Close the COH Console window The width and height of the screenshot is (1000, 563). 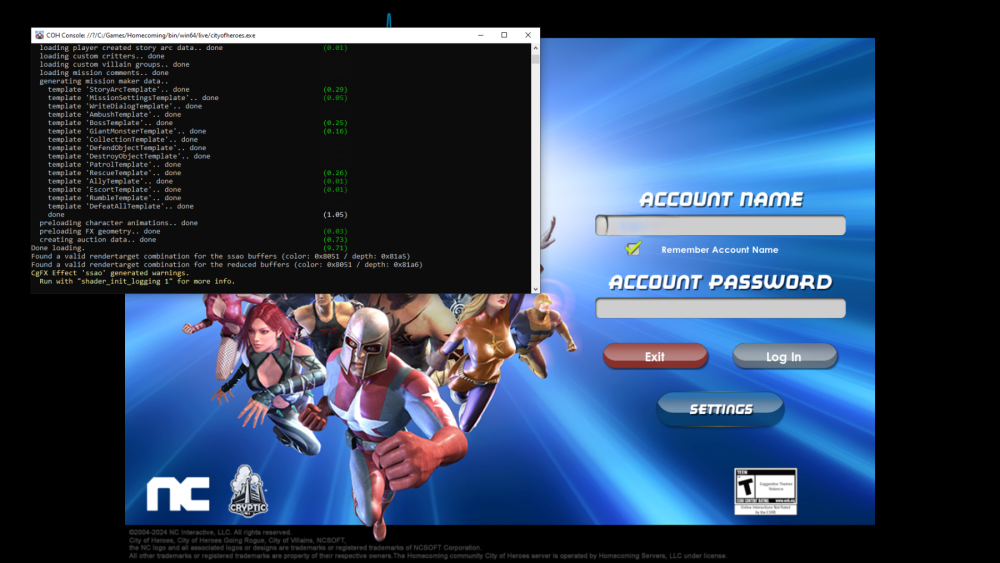click(528, 35)
